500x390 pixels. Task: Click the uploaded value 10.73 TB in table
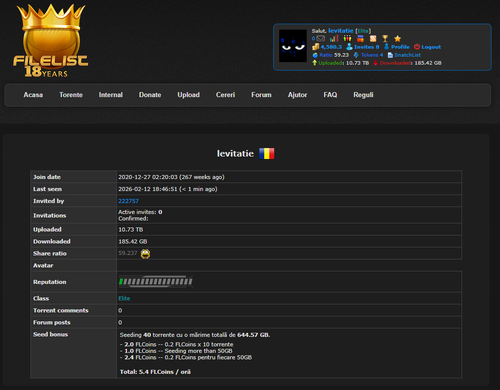(x=131, y=230)
